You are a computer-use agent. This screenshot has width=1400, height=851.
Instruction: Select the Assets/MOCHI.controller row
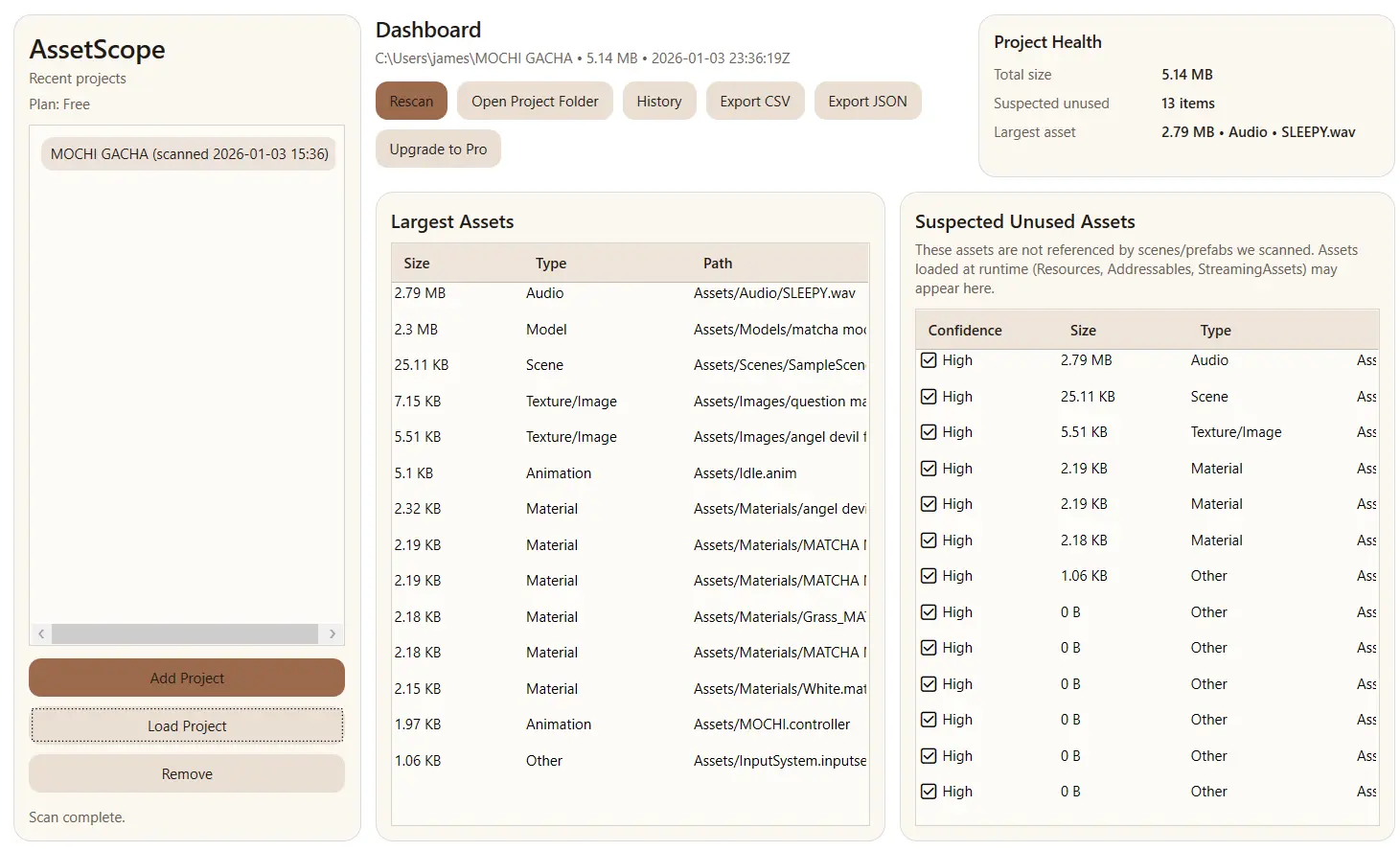point(631,724)
